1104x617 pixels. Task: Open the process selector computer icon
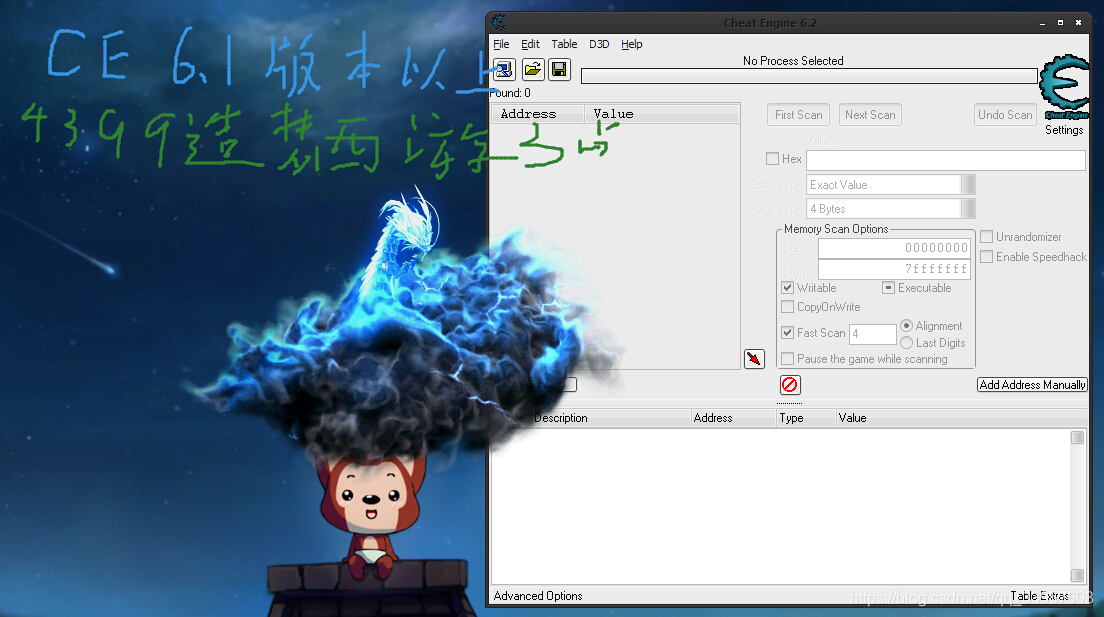pyautogui.click(x=504, y=70)
